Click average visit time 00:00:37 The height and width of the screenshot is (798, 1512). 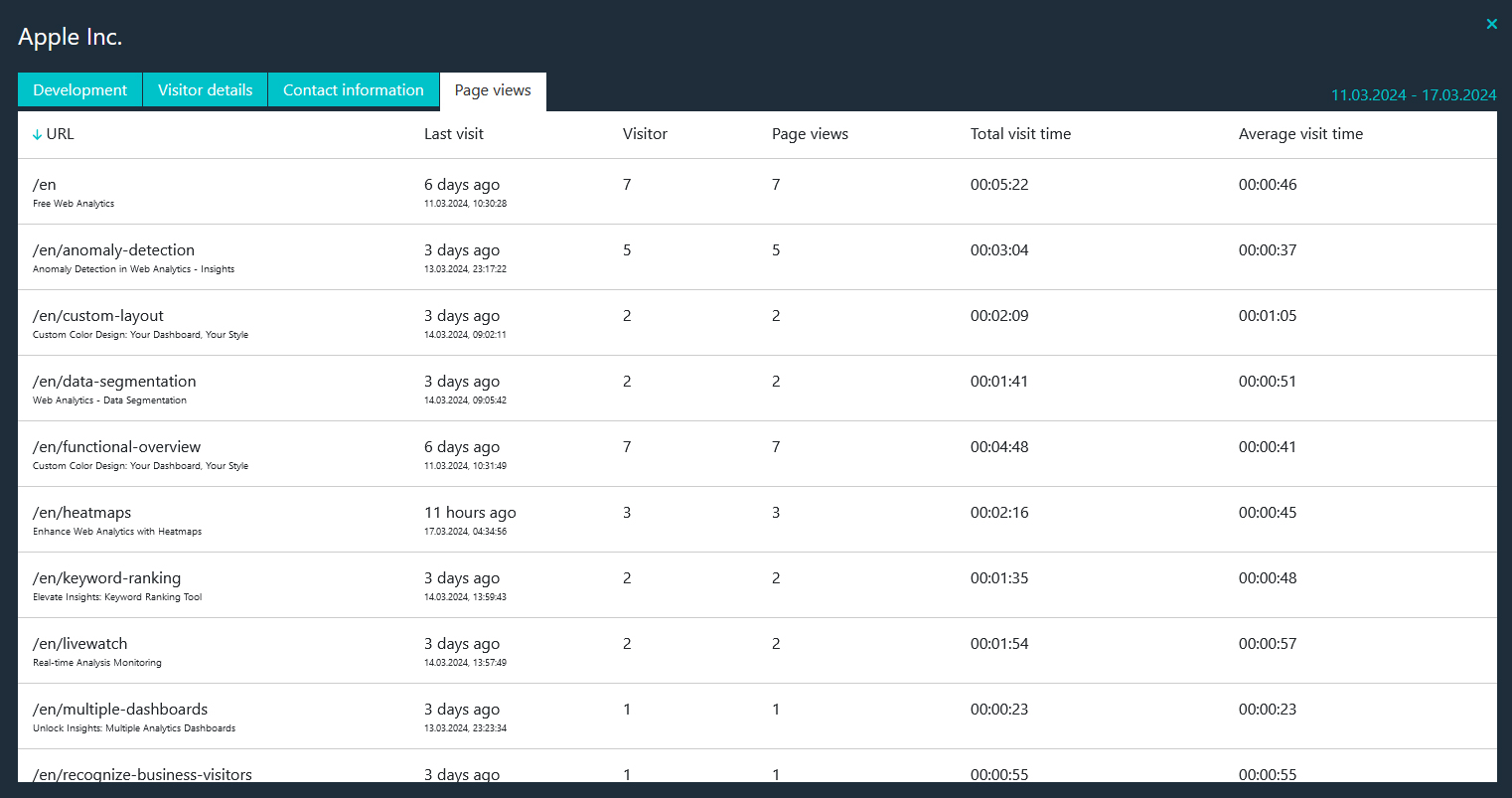pos(1268,250)
